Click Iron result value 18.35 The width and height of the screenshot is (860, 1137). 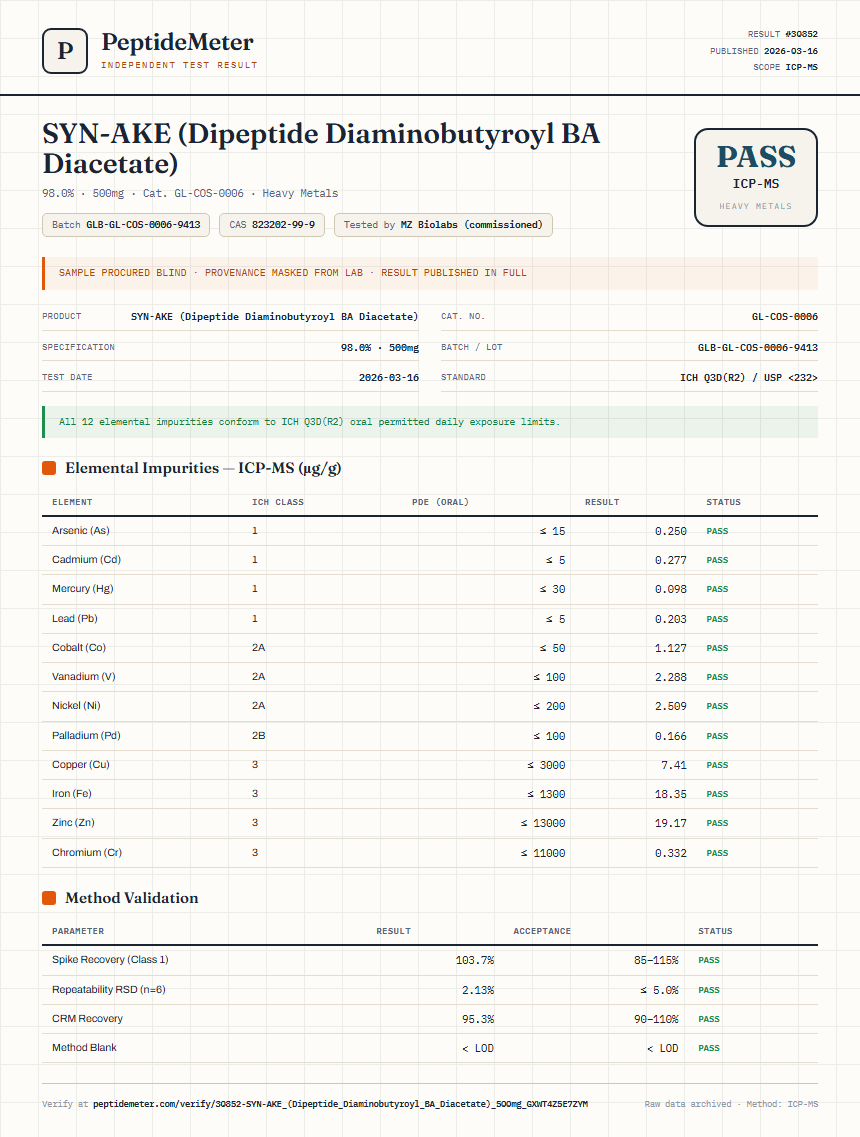tap(671, 794)
